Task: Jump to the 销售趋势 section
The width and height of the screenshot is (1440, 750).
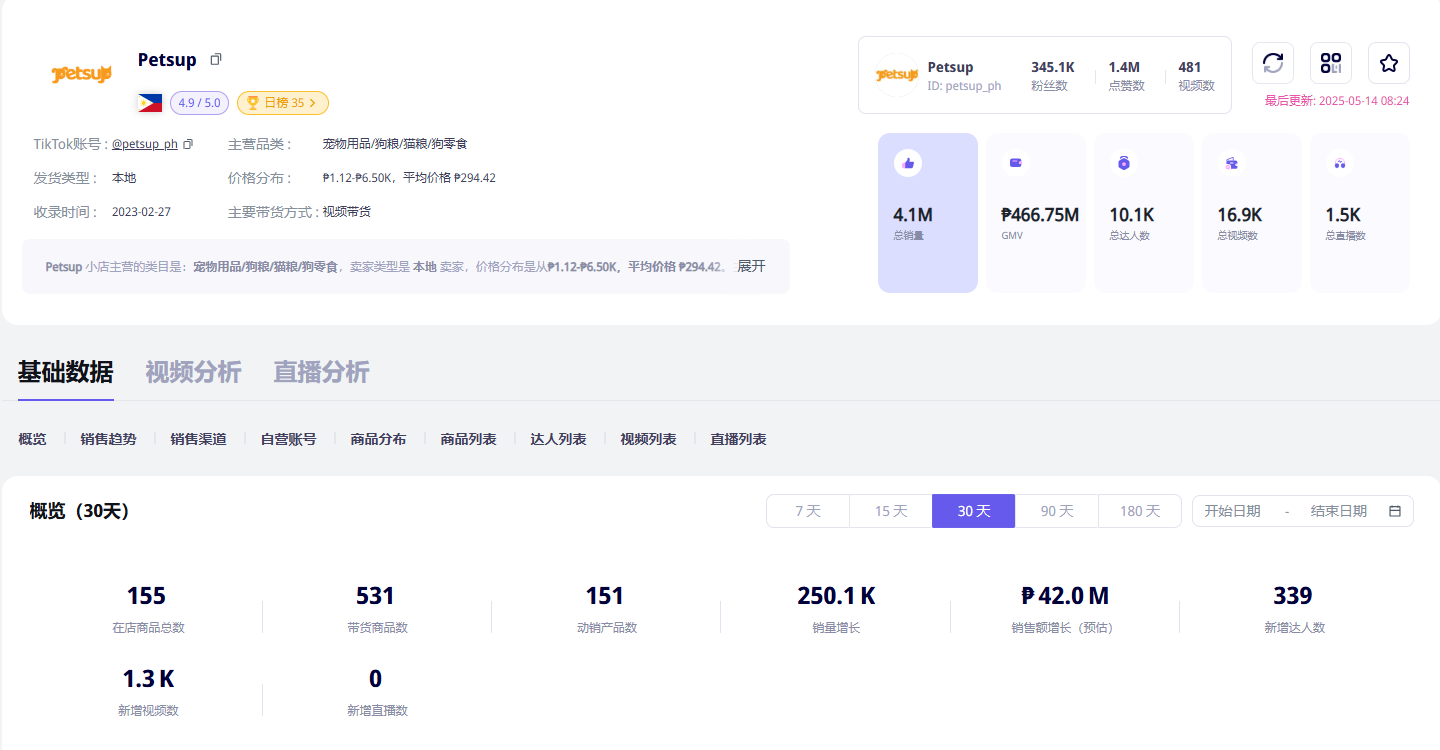Action: 108,439
